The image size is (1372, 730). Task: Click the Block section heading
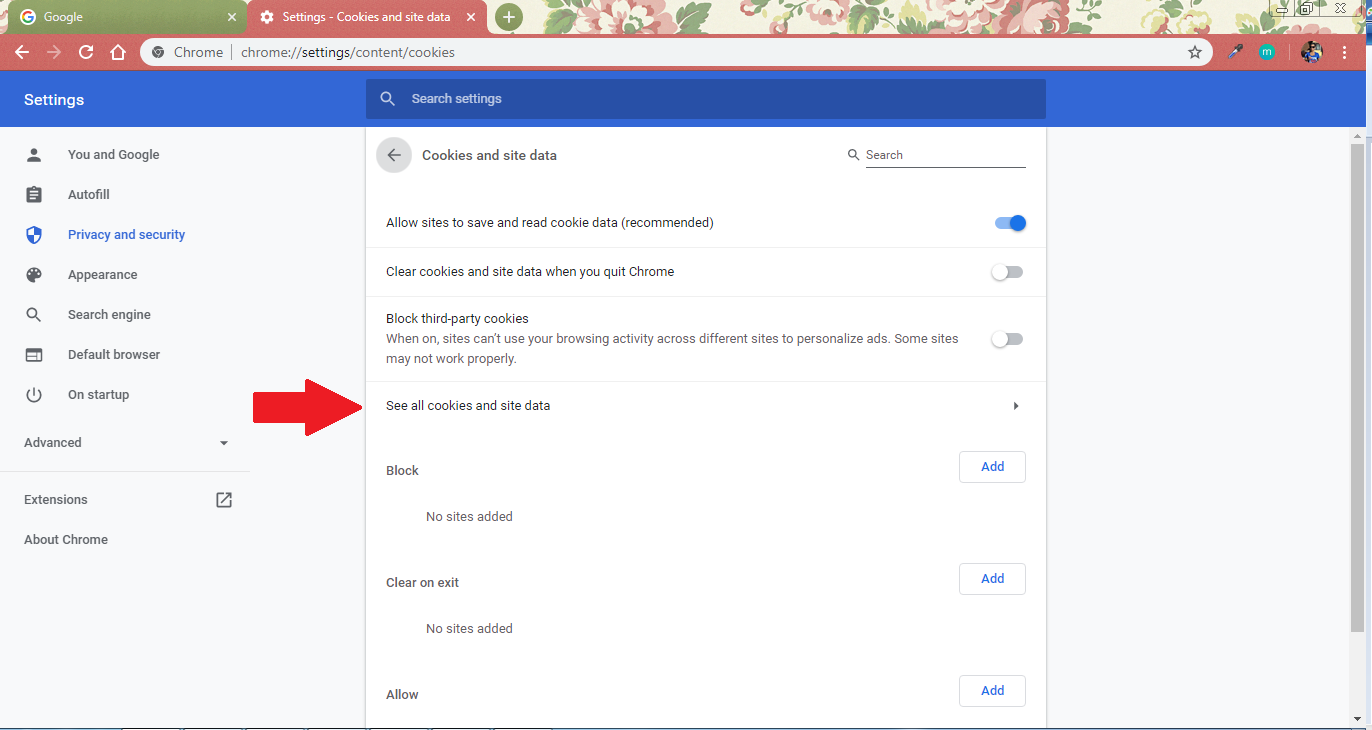tap(402, 471)
